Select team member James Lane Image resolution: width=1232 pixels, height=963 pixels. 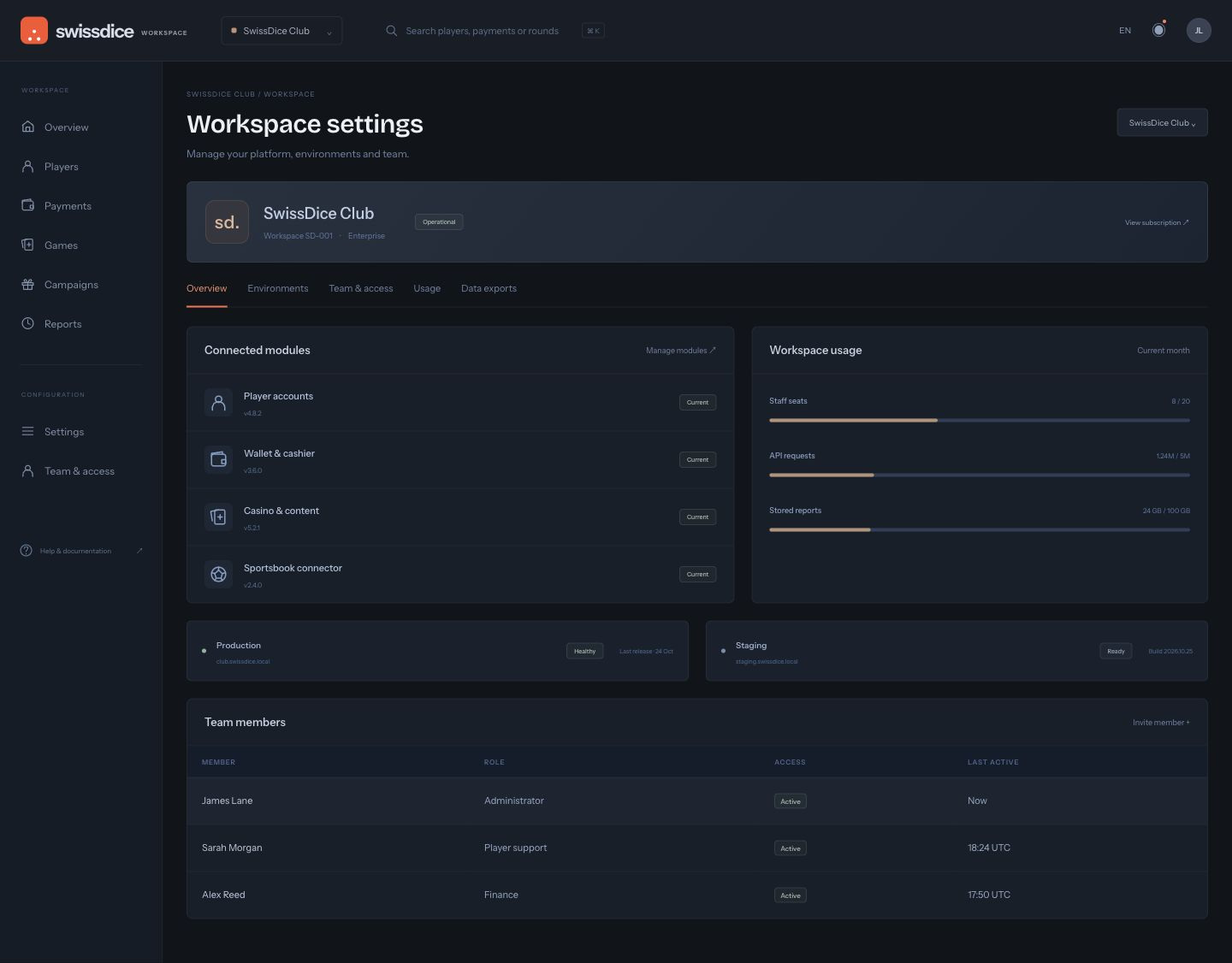tap(697, 801)
